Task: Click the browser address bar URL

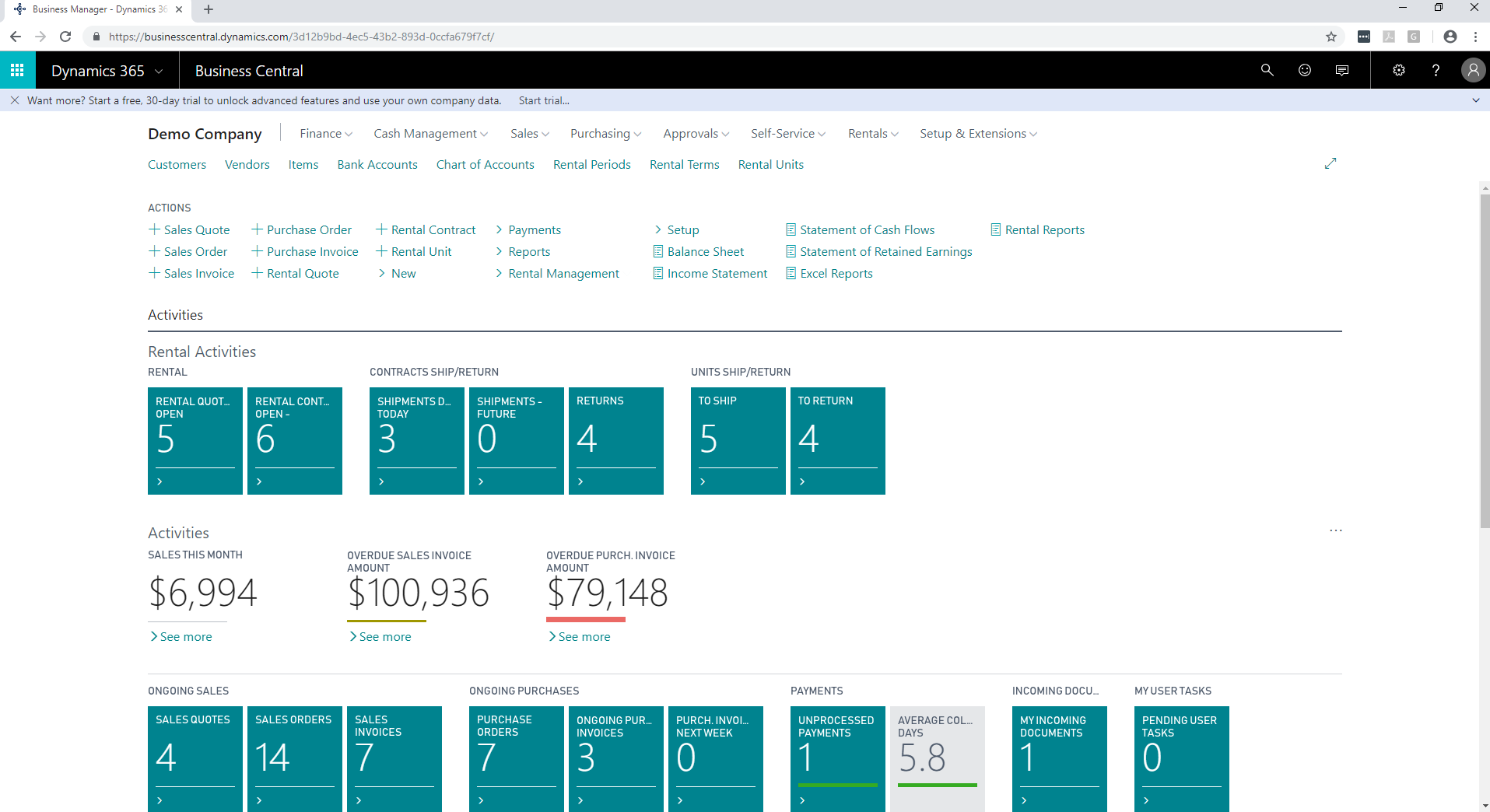Action: (x=301, y=37)
